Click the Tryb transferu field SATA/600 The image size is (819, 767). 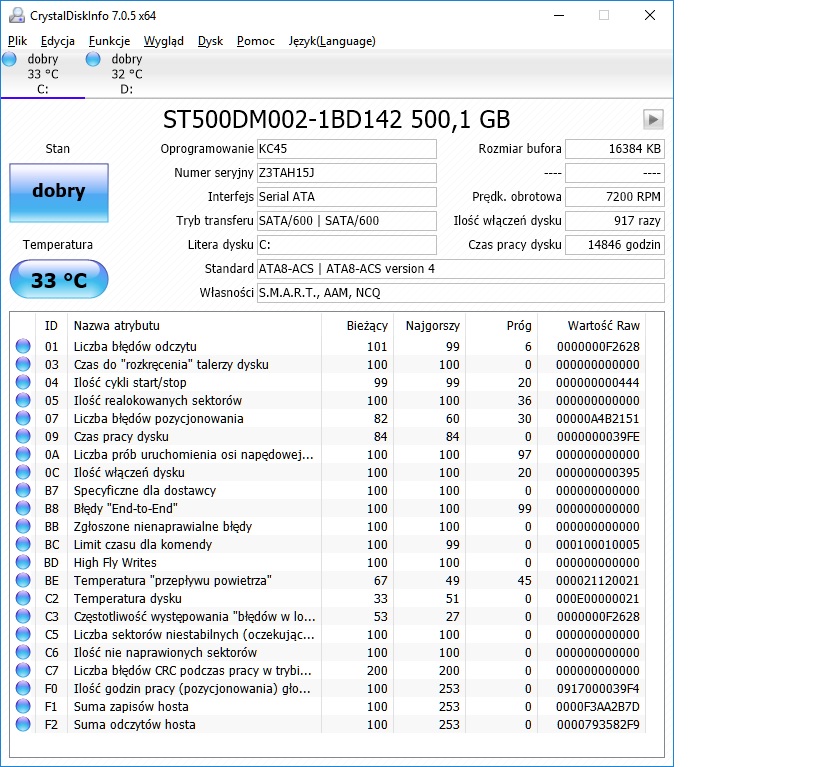click(x=347, y=221)
